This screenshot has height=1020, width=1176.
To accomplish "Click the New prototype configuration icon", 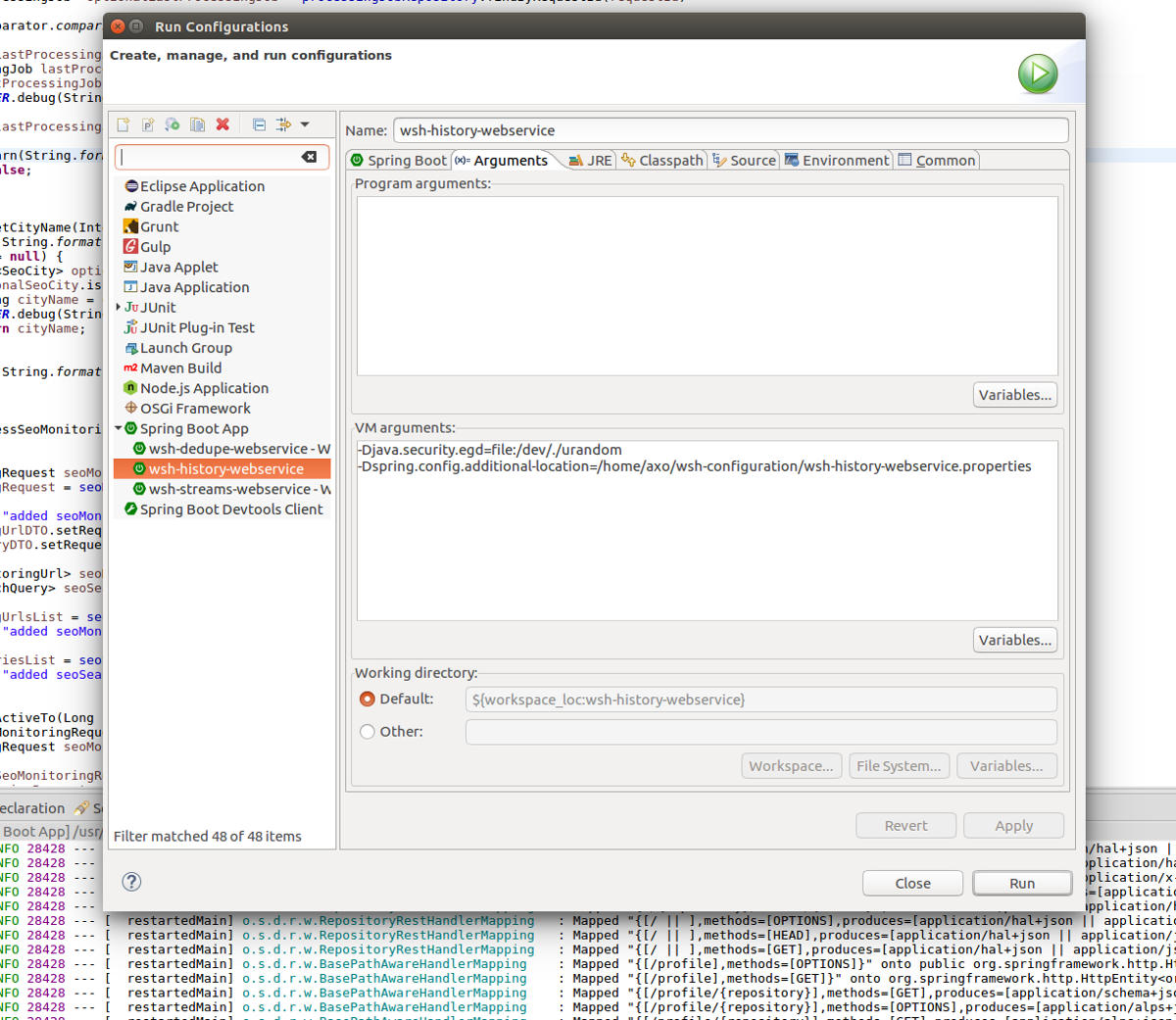I will (148, 124).
